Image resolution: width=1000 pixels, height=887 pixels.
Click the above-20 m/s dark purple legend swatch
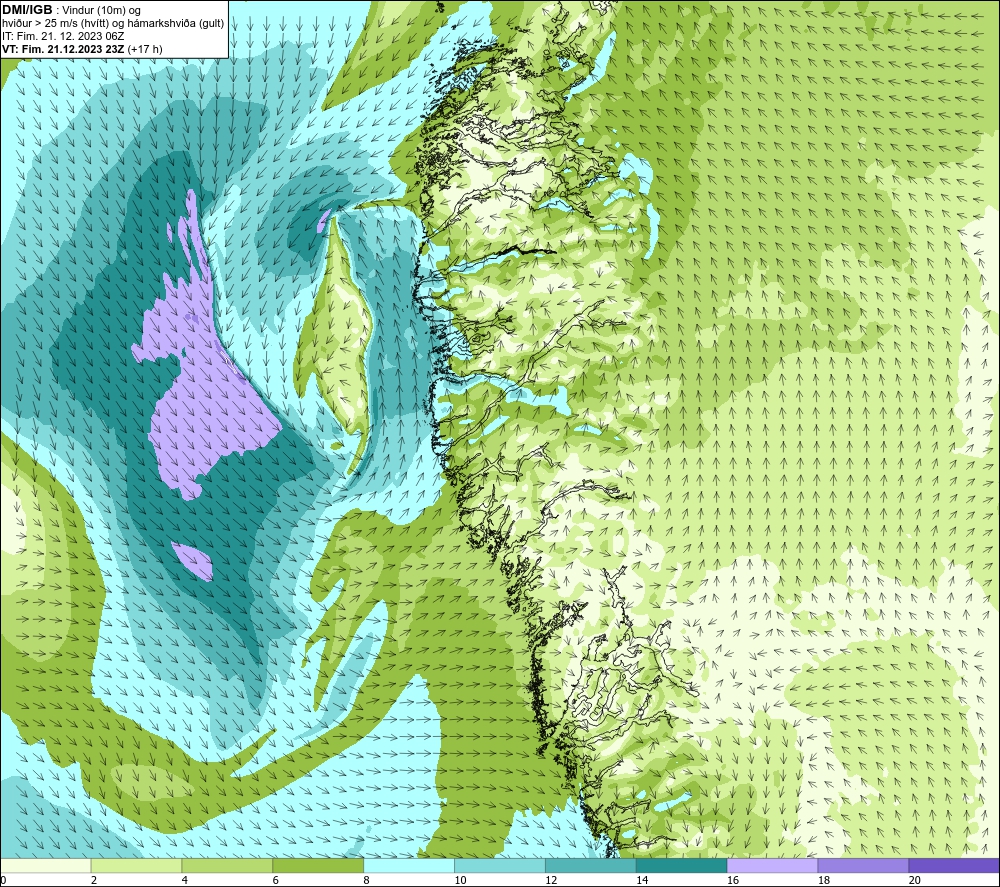pyautogui.click(x=954, y=865)
